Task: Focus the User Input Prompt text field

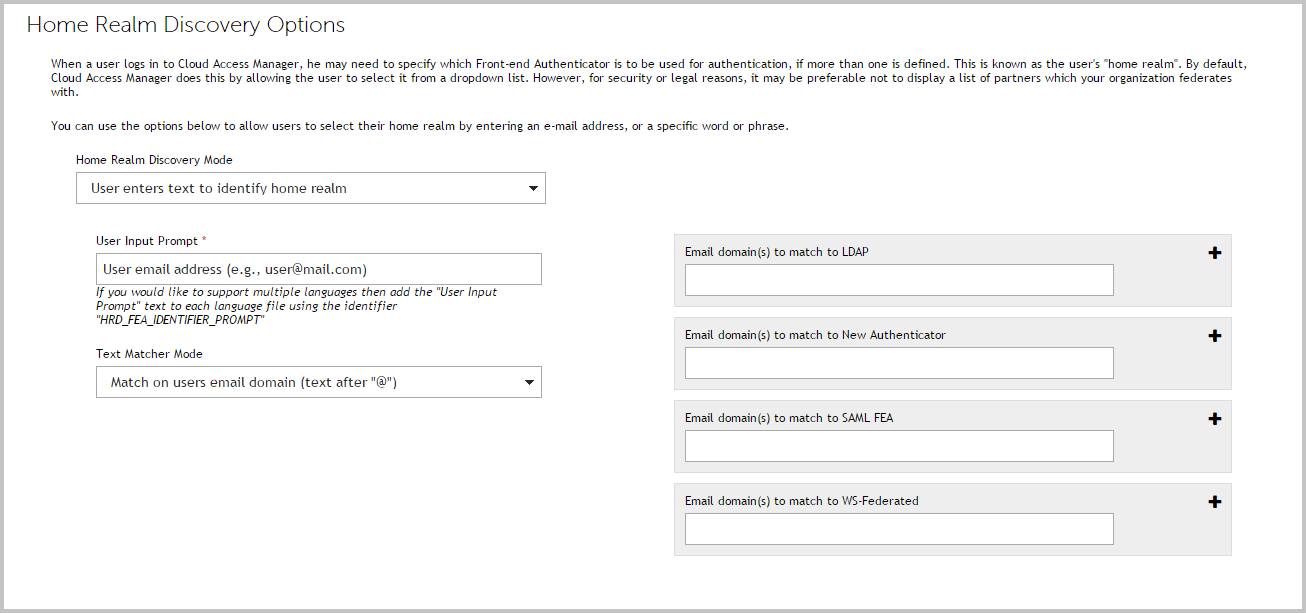Action: point(319,269)
